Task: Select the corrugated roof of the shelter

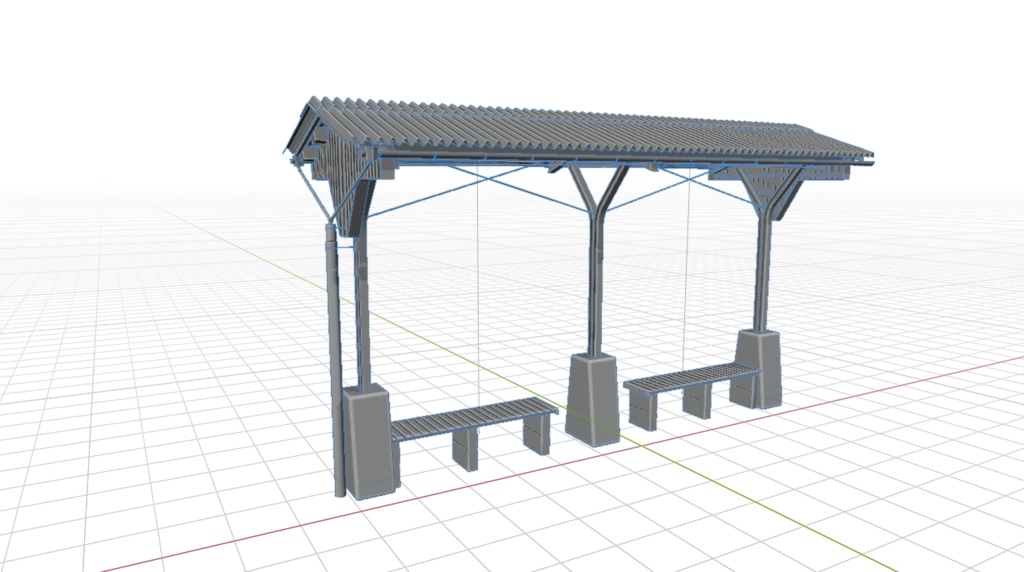Action: tap(581, 131)
